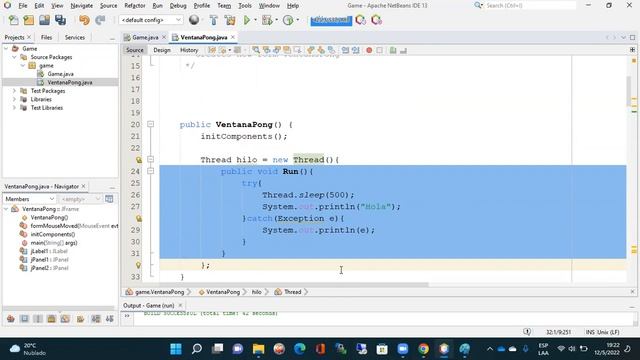The height and width of the screenshot is (360, 640).
Task: Click the Sort by Source icon at the Navigator bottom right
Action: pyautogui.click(x=109, y=319)
